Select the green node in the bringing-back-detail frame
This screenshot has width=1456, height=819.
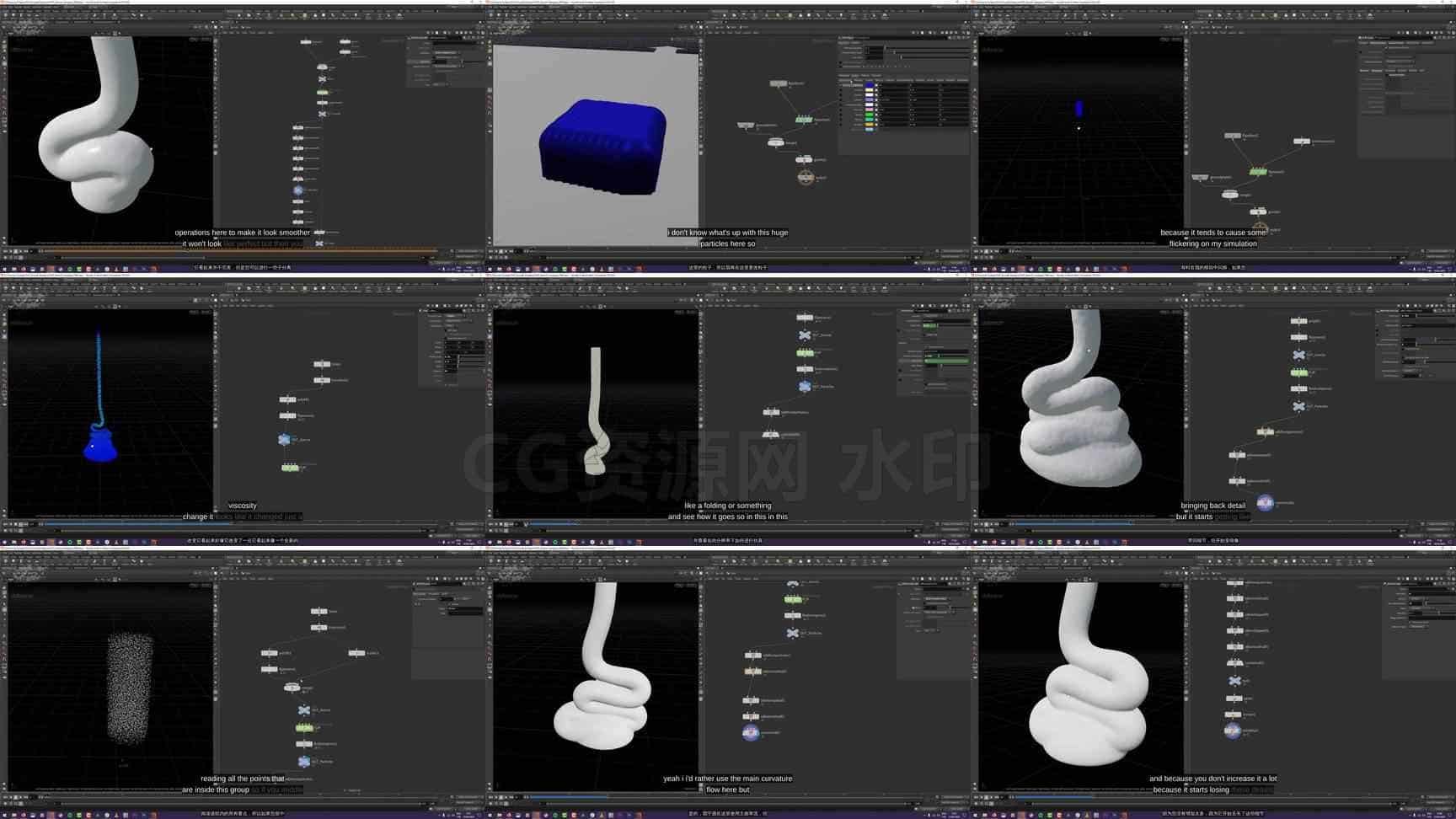pos(1299,372)
